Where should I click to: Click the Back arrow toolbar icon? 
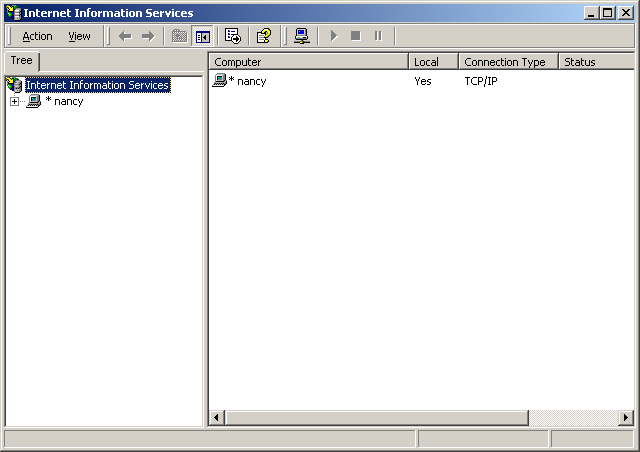(x=125, y=36)
